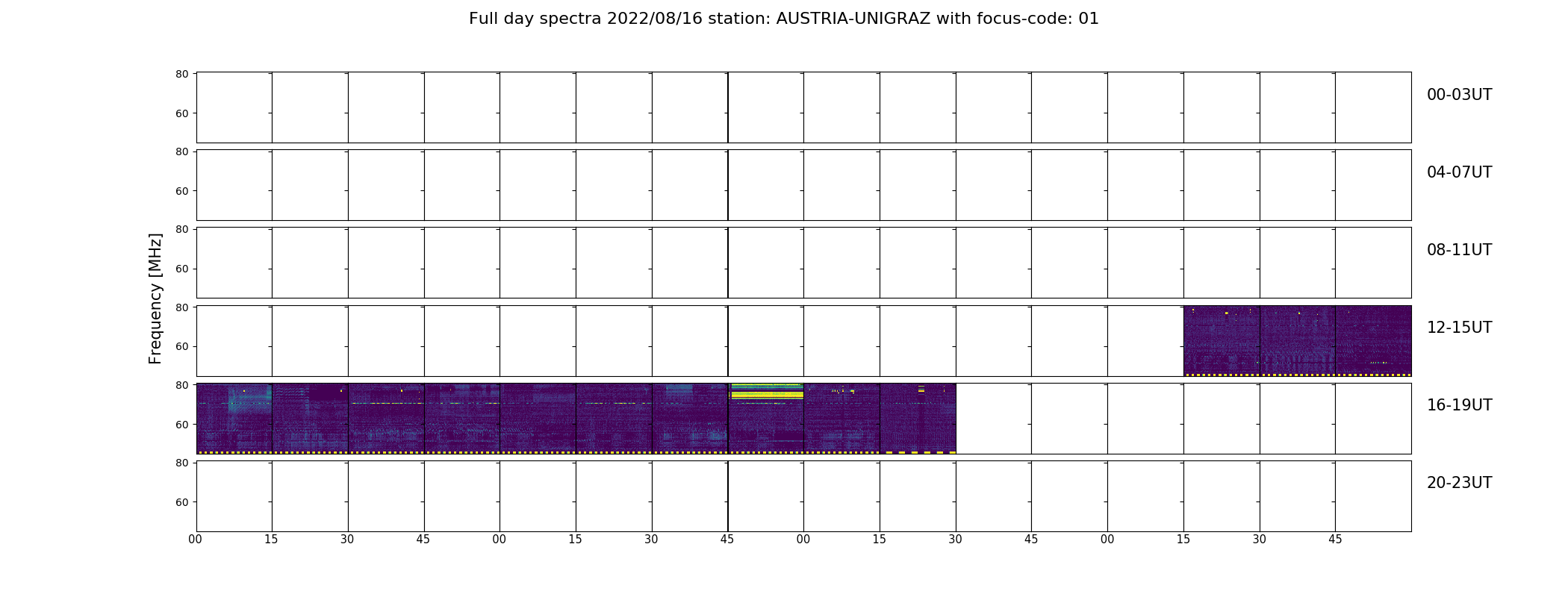Select the "20-23UT" row label
The width and height of the screenshot is (1568, 597).
pyautogui.click(x=1459, y=483)
